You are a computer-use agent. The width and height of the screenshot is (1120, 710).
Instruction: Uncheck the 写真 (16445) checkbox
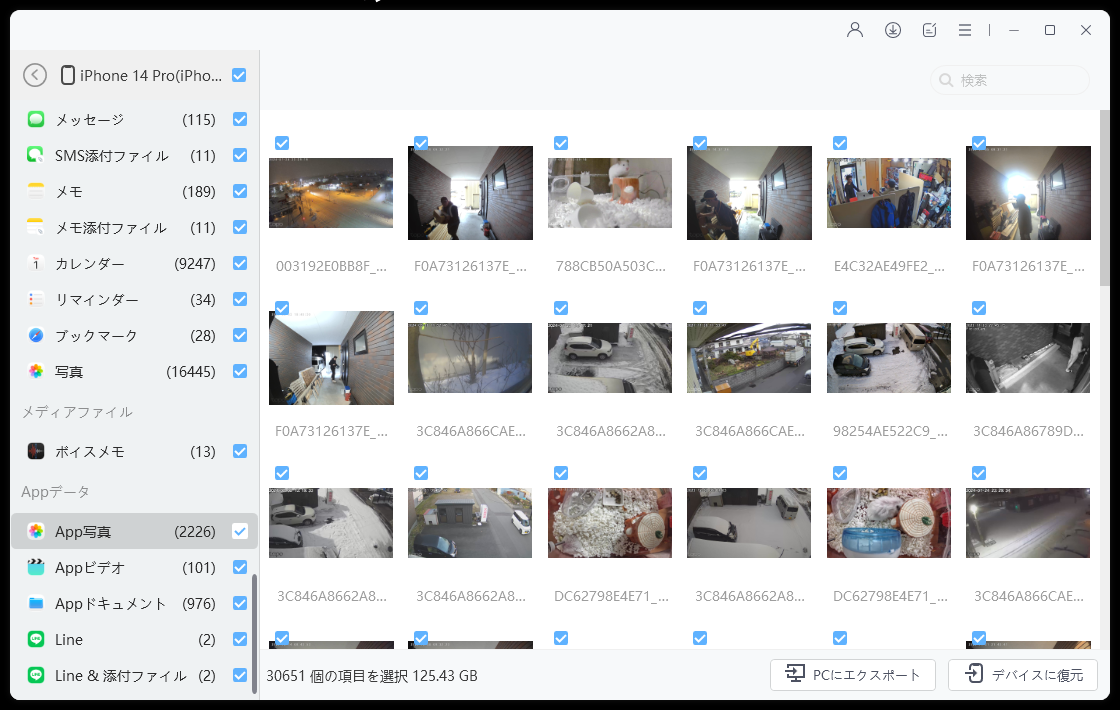pos(240,371)
